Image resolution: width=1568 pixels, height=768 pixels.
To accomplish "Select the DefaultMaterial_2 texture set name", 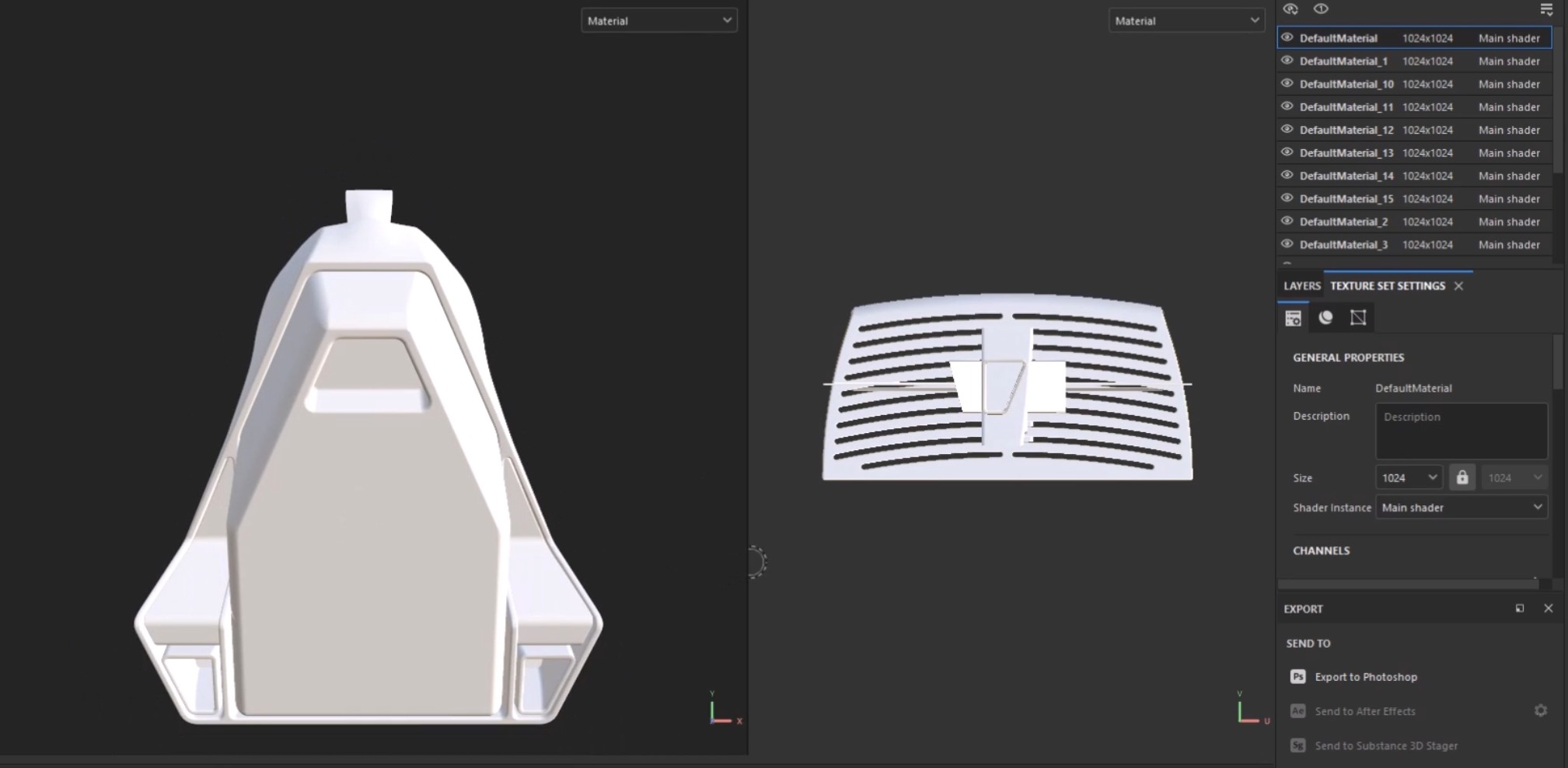I will click(x=1343, y=222).
